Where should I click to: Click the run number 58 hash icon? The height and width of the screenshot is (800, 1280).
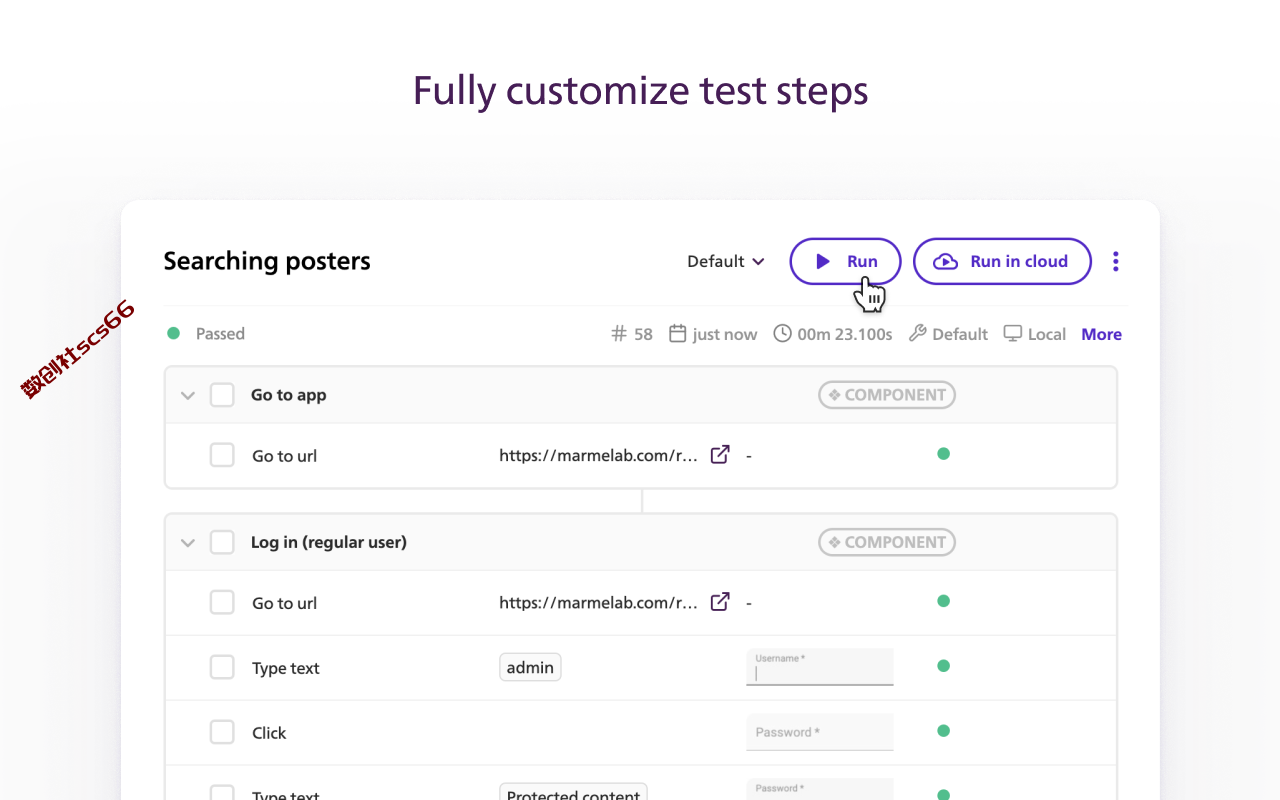[619, 334]
